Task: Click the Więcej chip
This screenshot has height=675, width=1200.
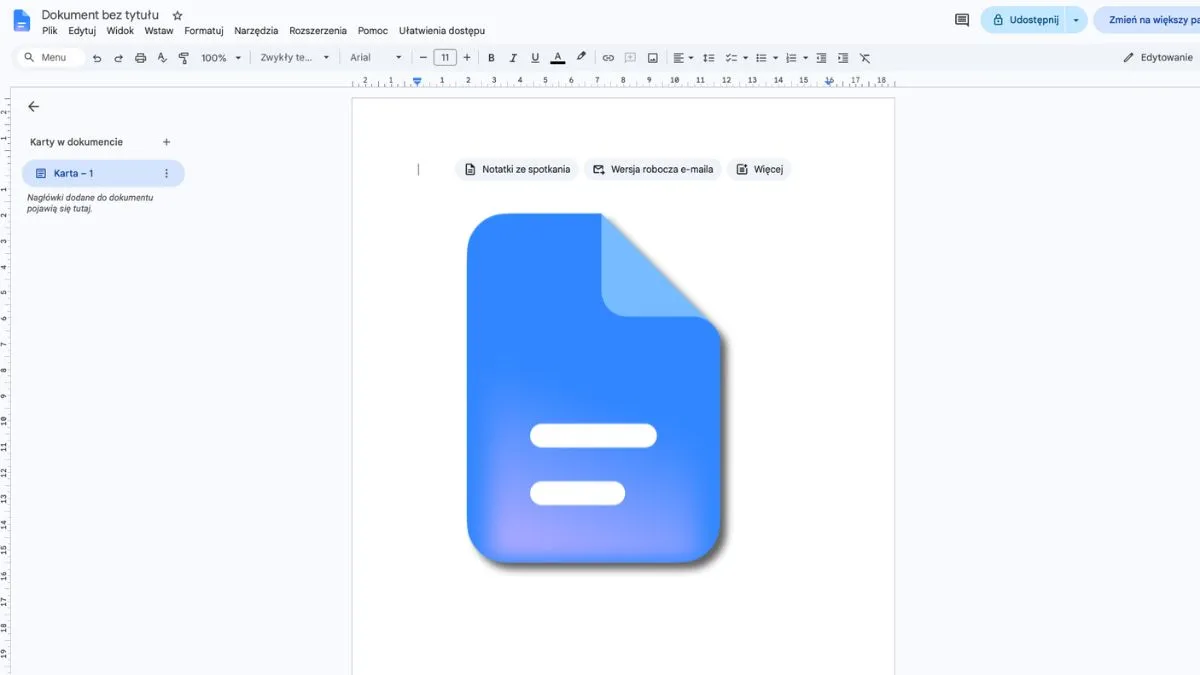Action: point(759,169)
